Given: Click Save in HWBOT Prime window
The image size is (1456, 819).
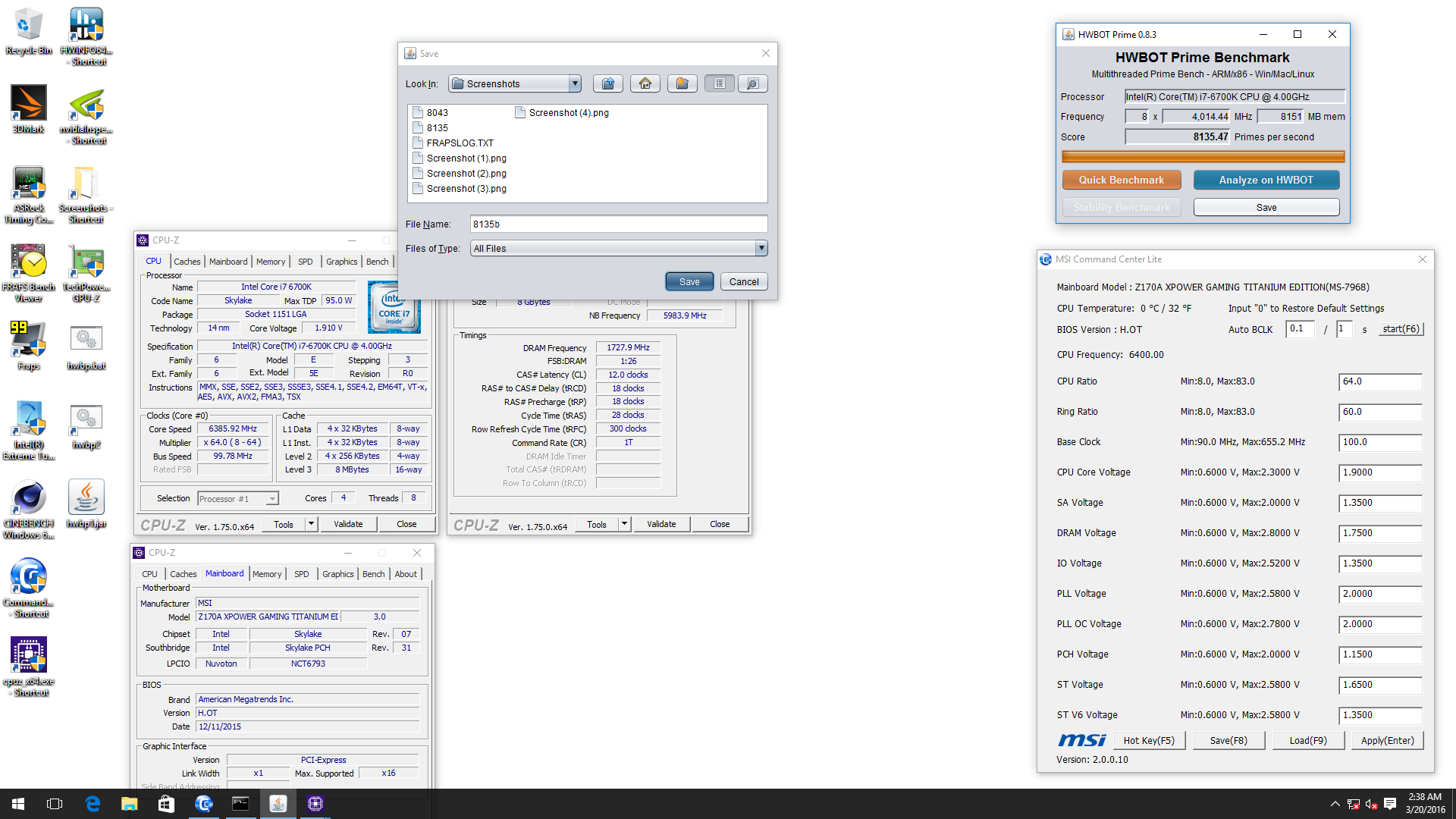Looking at the screenshot, I should pyautogui.click(x=1266, y=207).
